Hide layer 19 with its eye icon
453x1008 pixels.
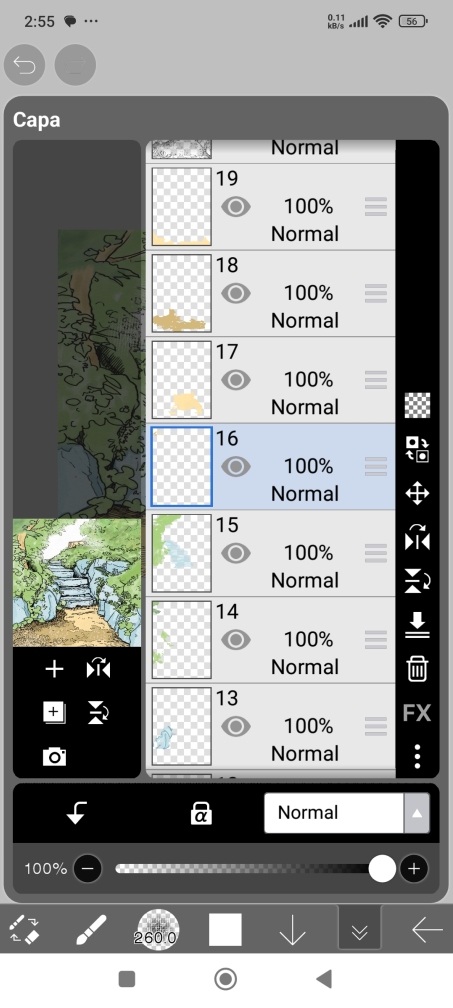tap(236, 206)
